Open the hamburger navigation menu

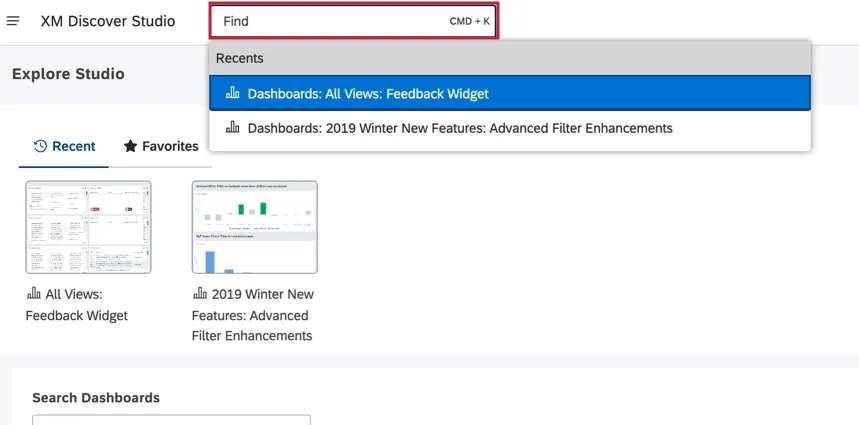(13, 21)
